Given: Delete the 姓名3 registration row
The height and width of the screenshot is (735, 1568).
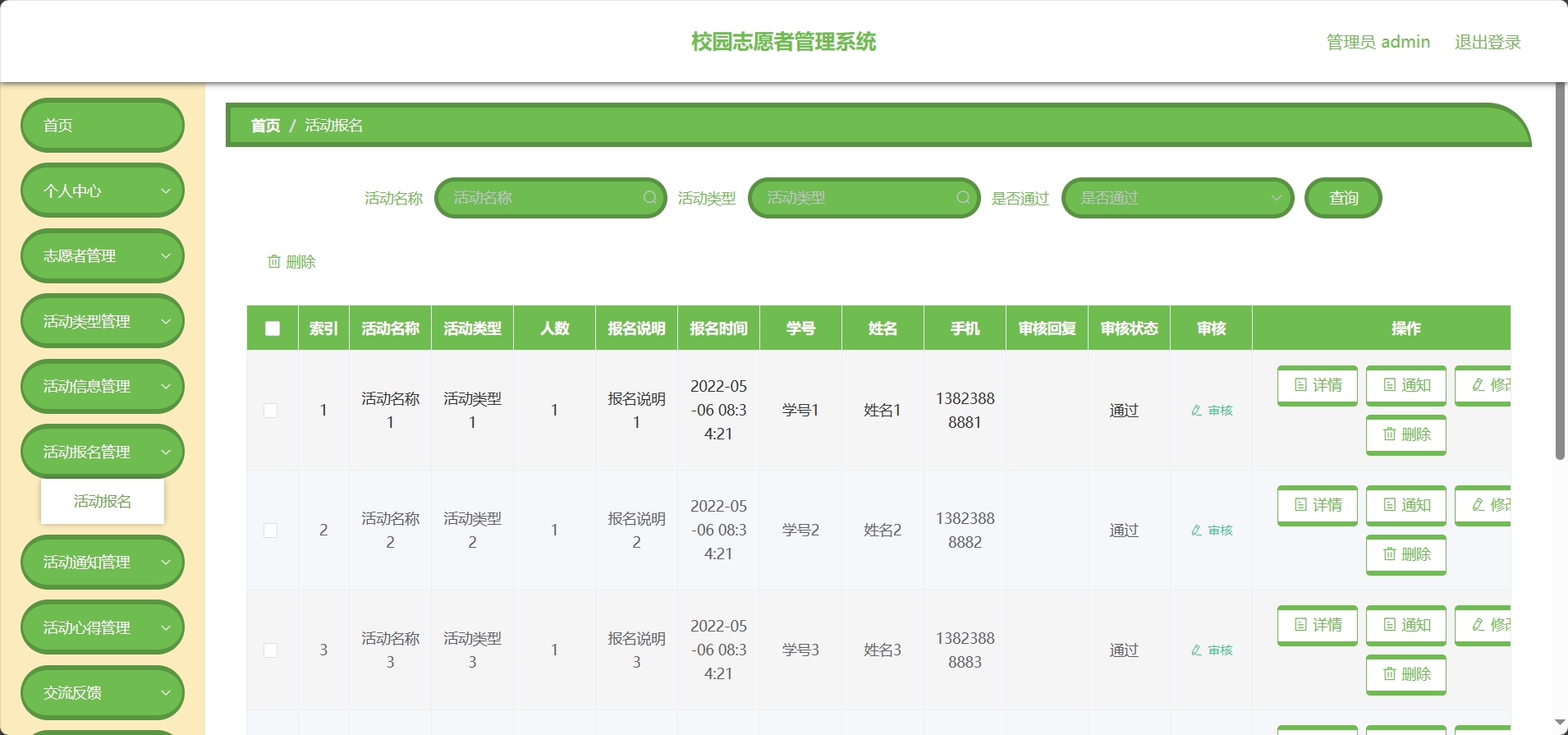Looking at the screenshot, I should pos(1406,674).
